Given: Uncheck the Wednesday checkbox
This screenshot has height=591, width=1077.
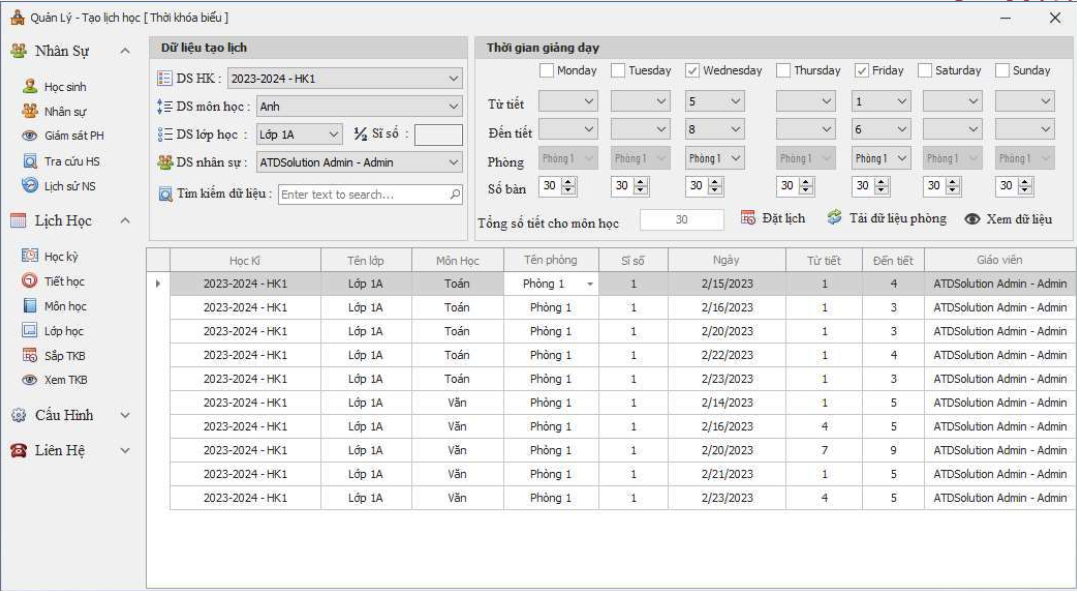Looking at the screenshot, I should pos(692,71).
